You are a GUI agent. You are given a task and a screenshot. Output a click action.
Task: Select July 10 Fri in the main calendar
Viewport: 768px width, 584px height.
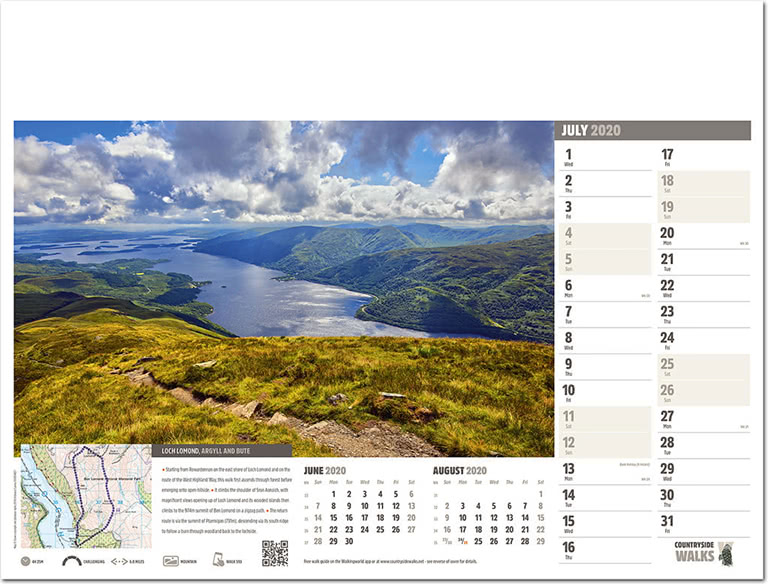point(605,393)
